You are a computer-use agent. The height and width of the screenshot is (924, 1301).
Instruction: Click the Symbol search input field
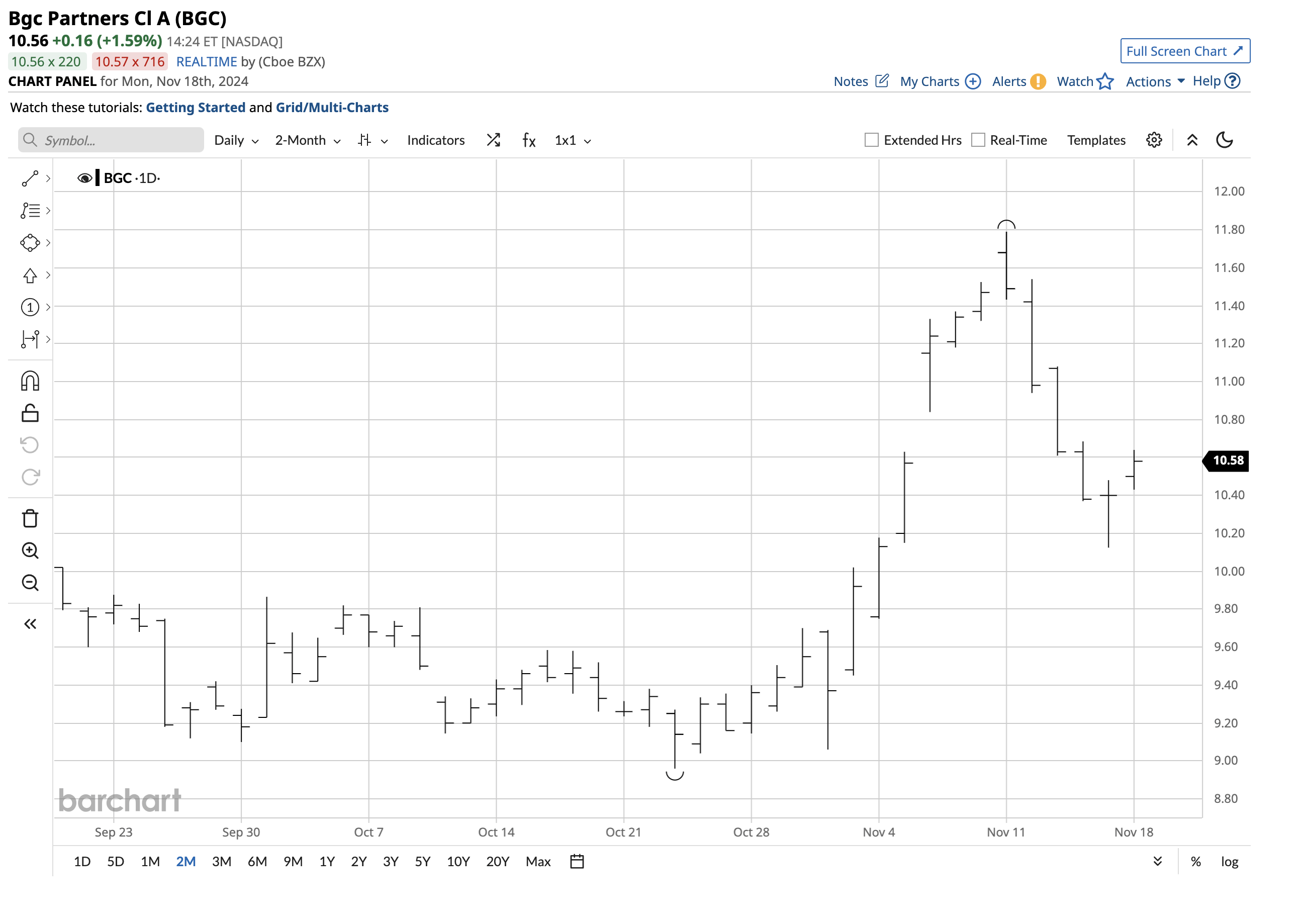tap(111, 141)
